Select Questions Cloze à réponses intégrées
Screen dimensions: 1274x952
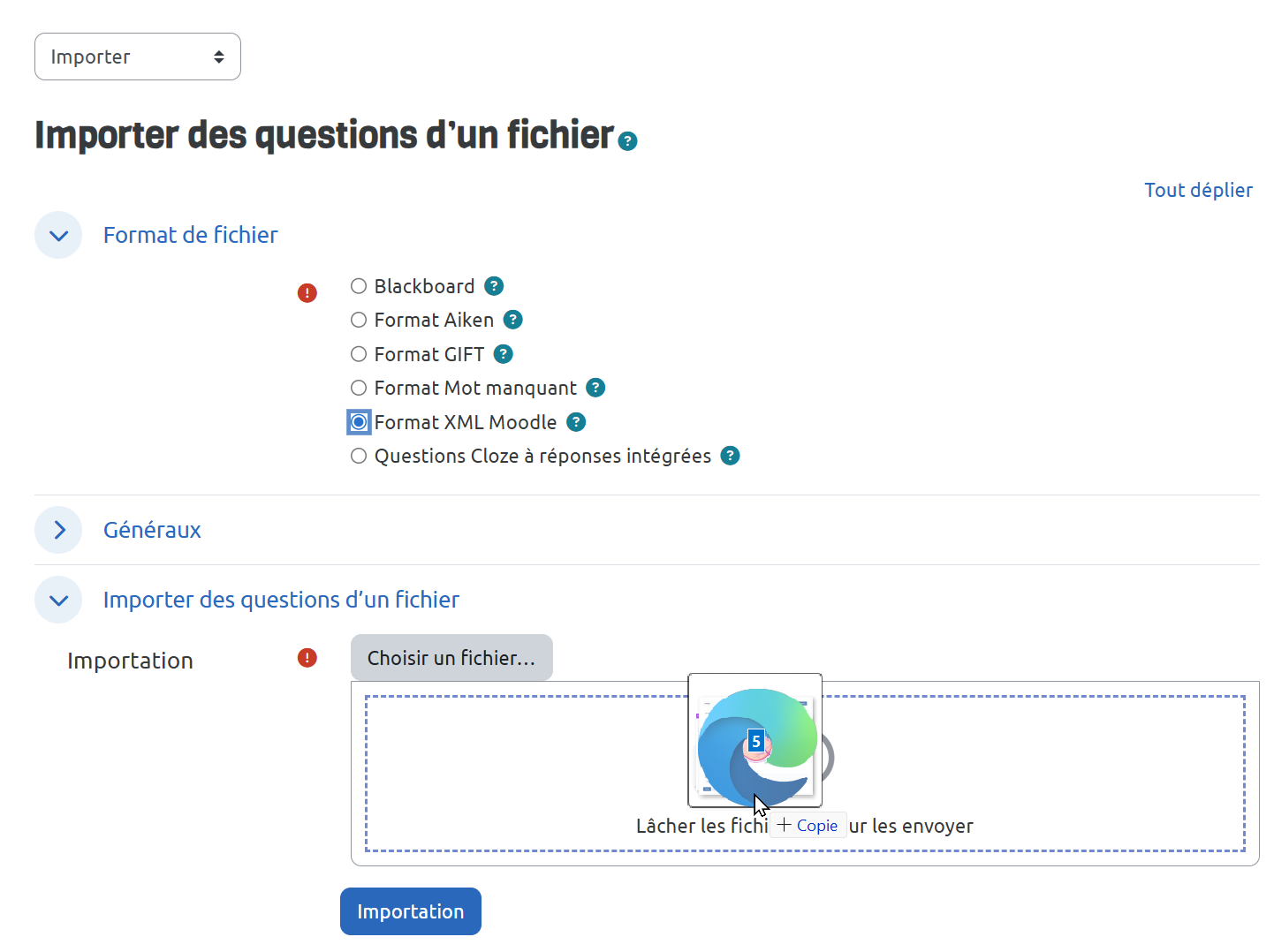click(359, 456)
